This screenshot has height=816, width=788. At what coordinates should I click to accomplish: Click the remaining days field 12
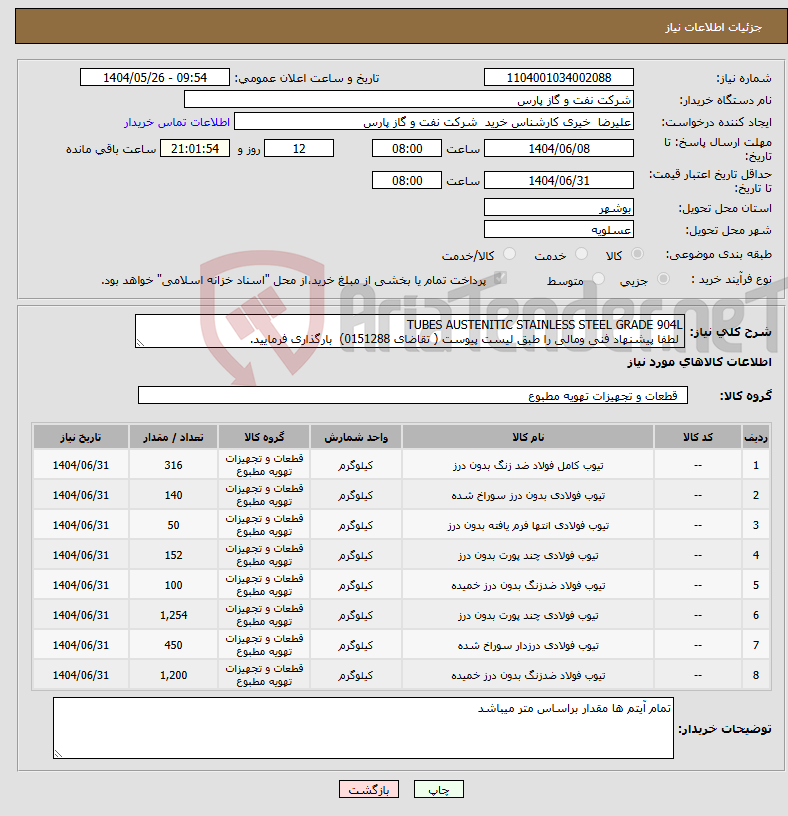tap(299, 149)
